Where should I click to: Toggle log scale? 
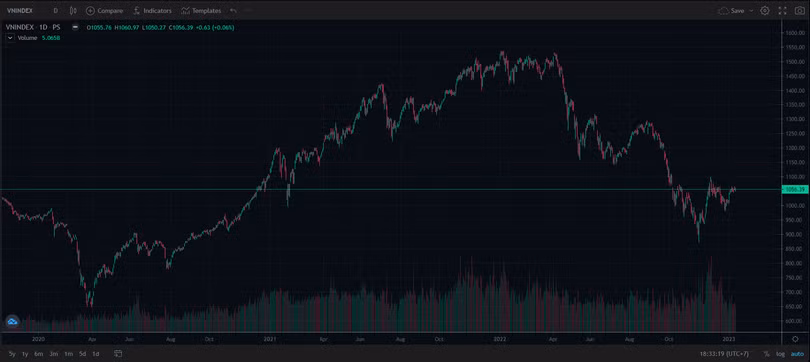[780, 354]
